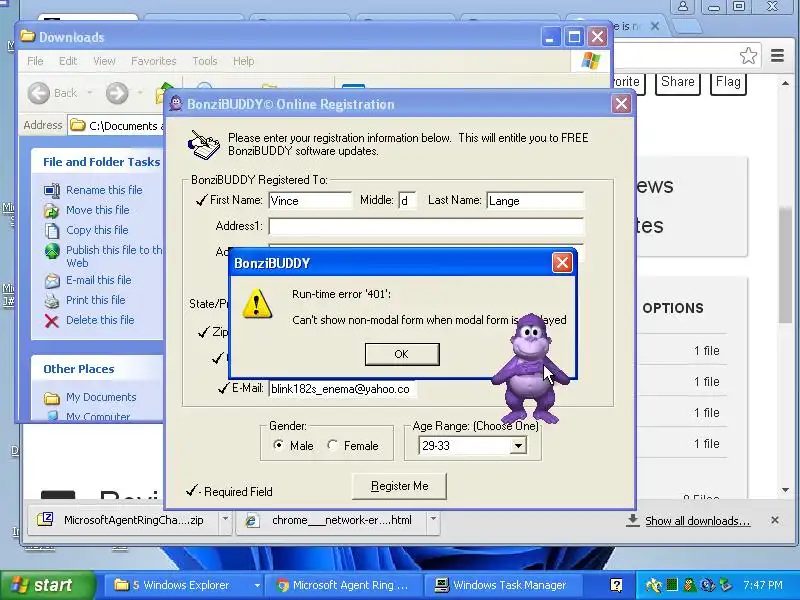The height and width of the screenshot is (600, 800).
Task: Click the Windows flag logo in Downloads window
Action: pos(591,61)
